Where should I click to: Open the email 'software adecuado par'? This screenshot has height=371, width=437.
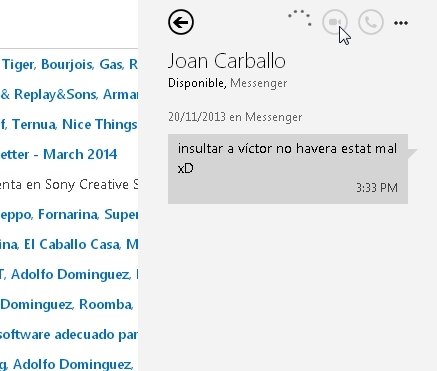[69, 334]
